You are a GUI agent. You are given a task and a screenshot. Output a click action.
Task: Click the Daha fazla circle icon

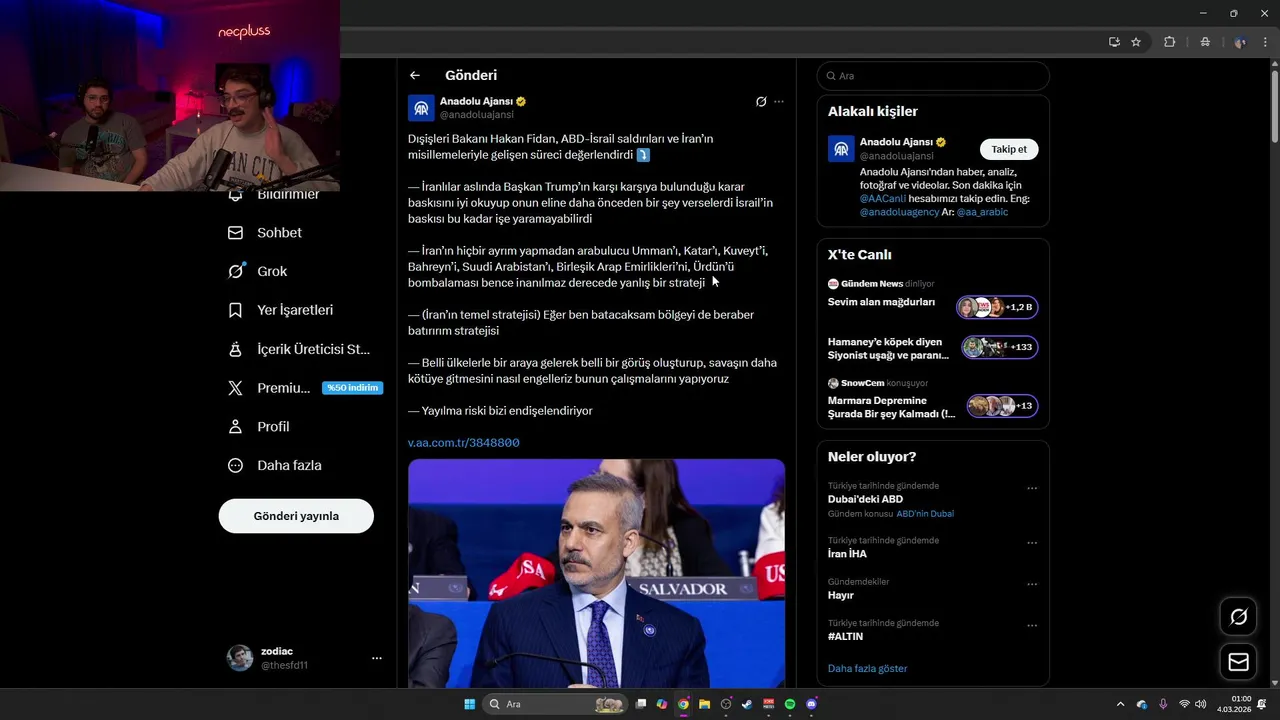[236, 465]
